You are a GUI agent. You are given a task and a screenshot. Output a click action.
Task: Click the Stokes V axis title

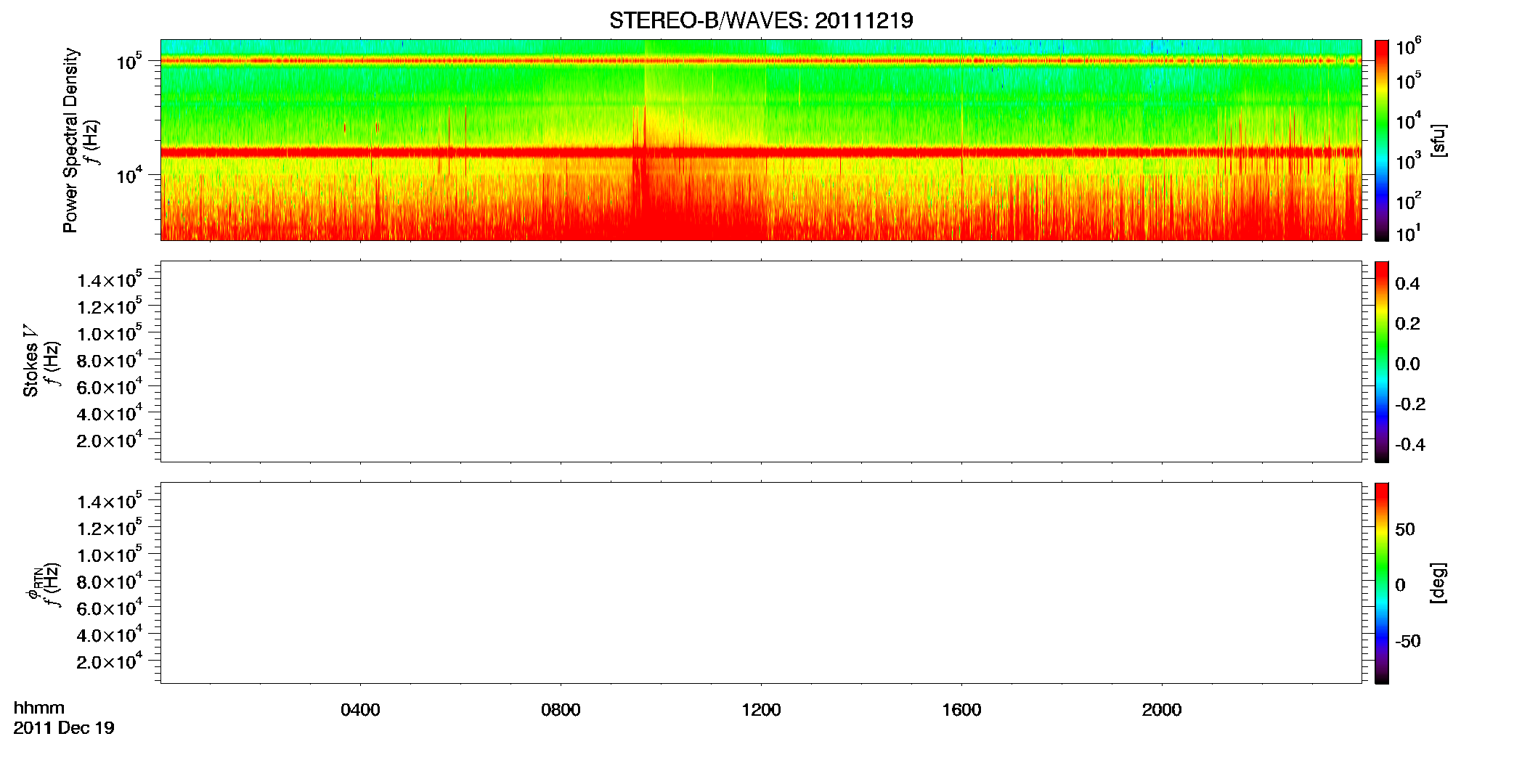tap(30, 362)
